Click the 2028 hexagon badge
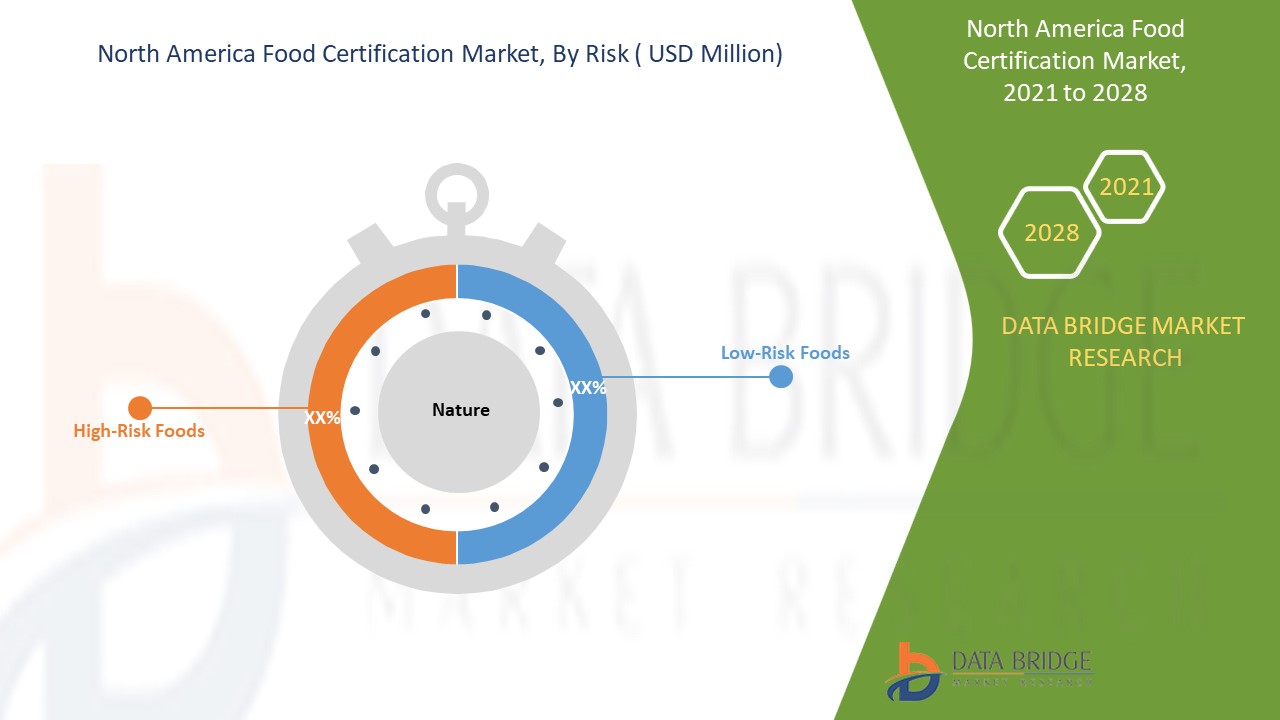 point(1050,233)
